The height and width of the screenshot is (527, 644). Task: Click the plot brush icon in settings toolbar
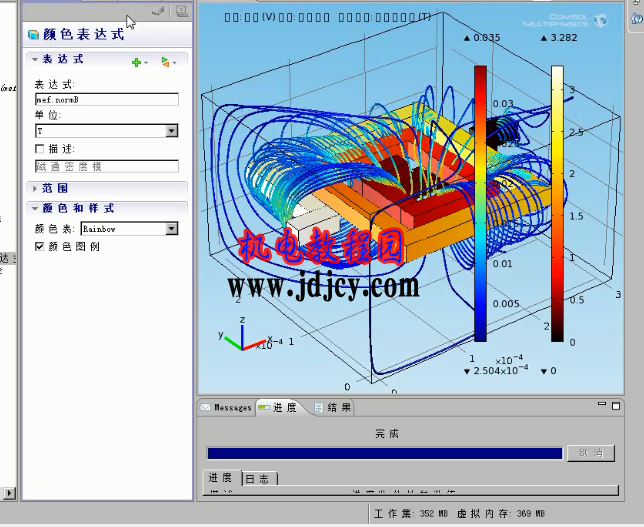point(159,12)
